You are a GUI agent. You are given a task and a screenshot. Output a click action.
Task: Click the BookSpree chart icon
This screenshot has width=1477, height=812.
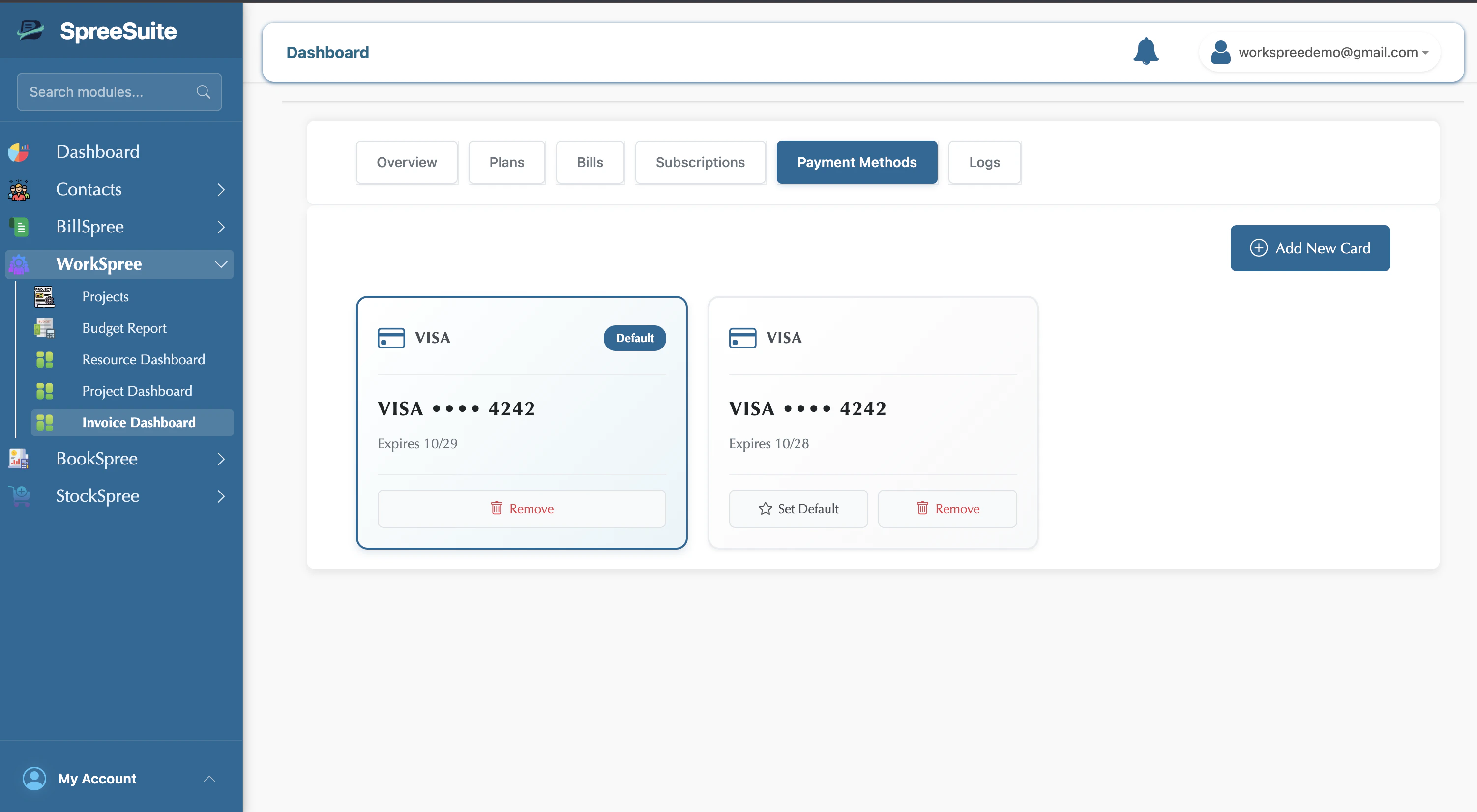18,459
